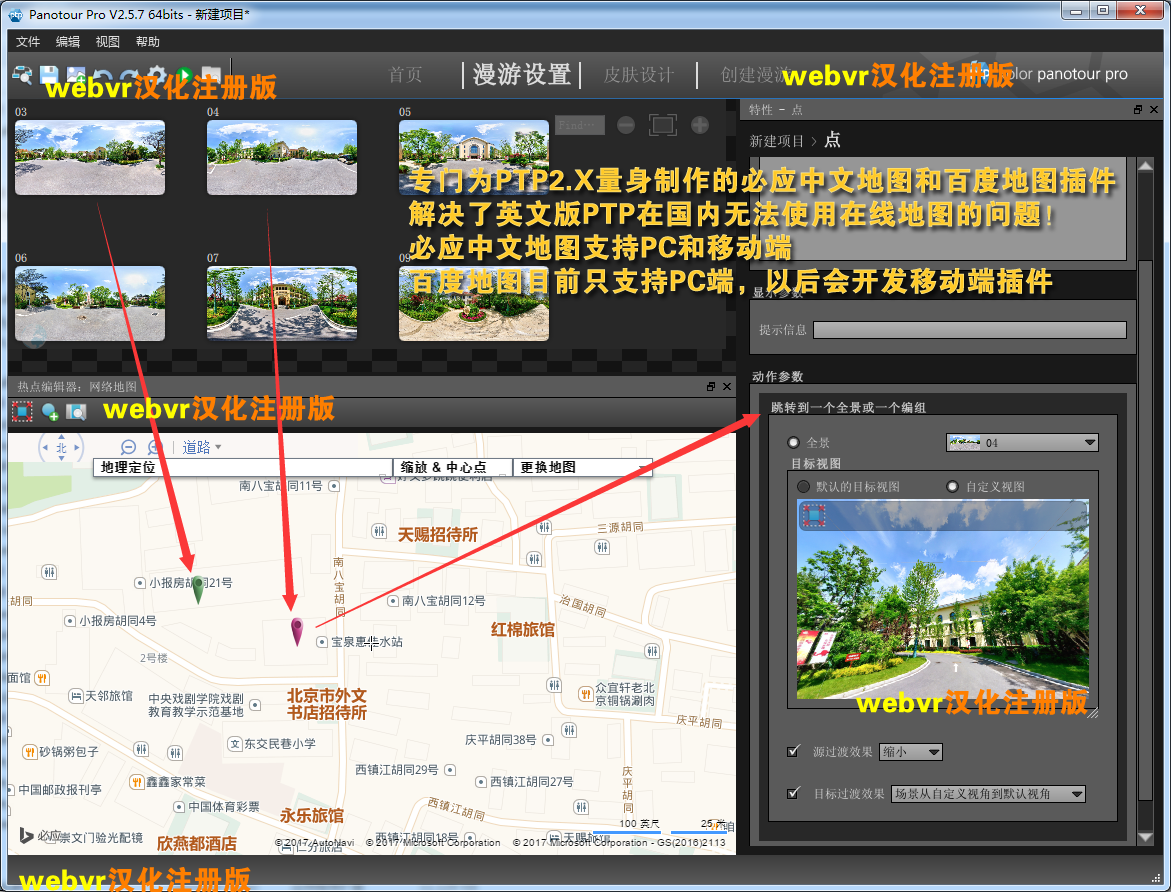Fit panoramas to the viewer window
Viewport: 1171px width, 892px height.
662,125
